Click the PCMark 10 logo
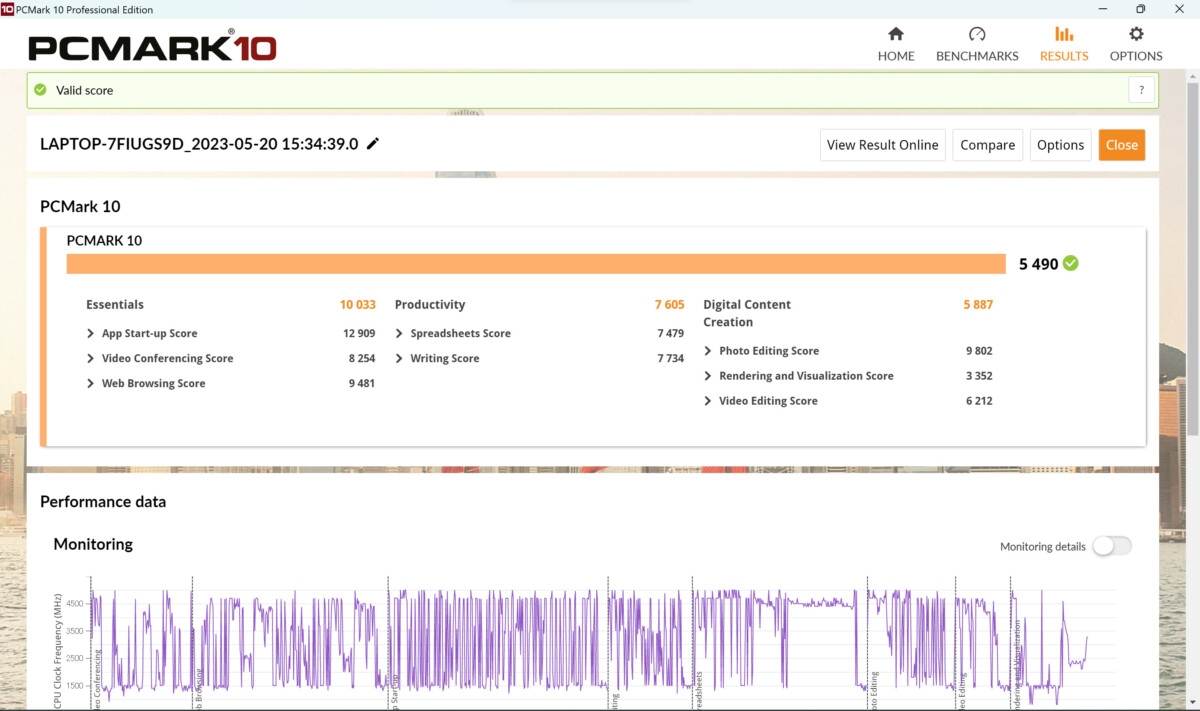Image resolution: width=1200 pixels, height=711 pixels. (152, 47)
